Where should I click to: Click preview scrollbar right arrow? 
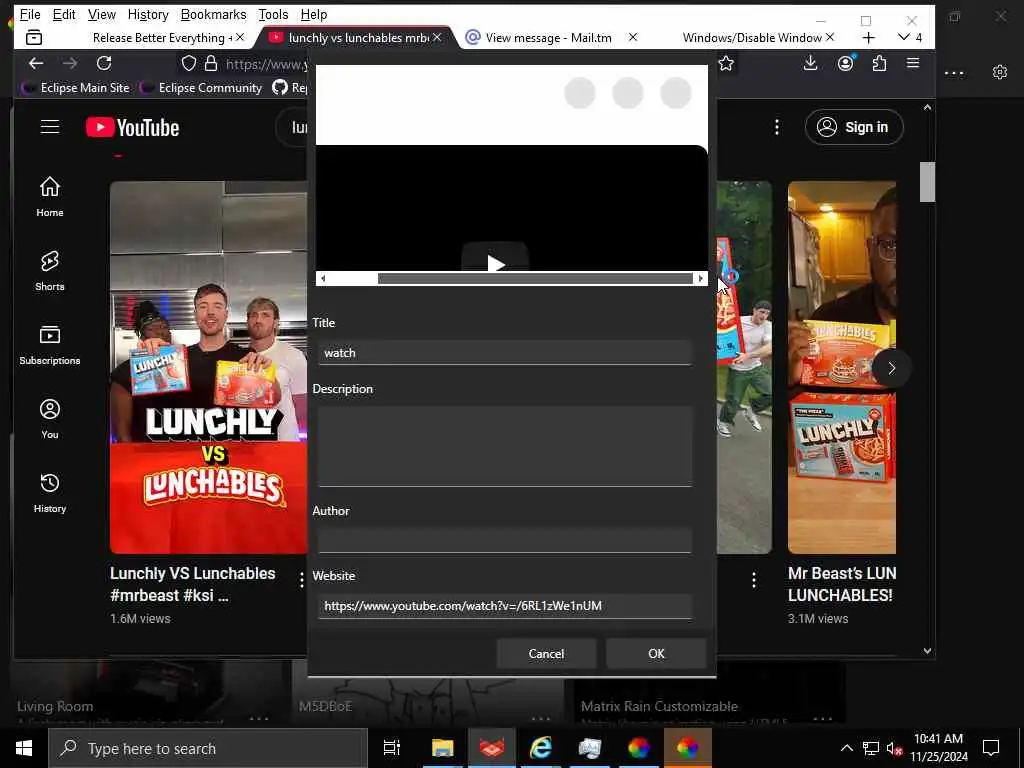[701, 279]
